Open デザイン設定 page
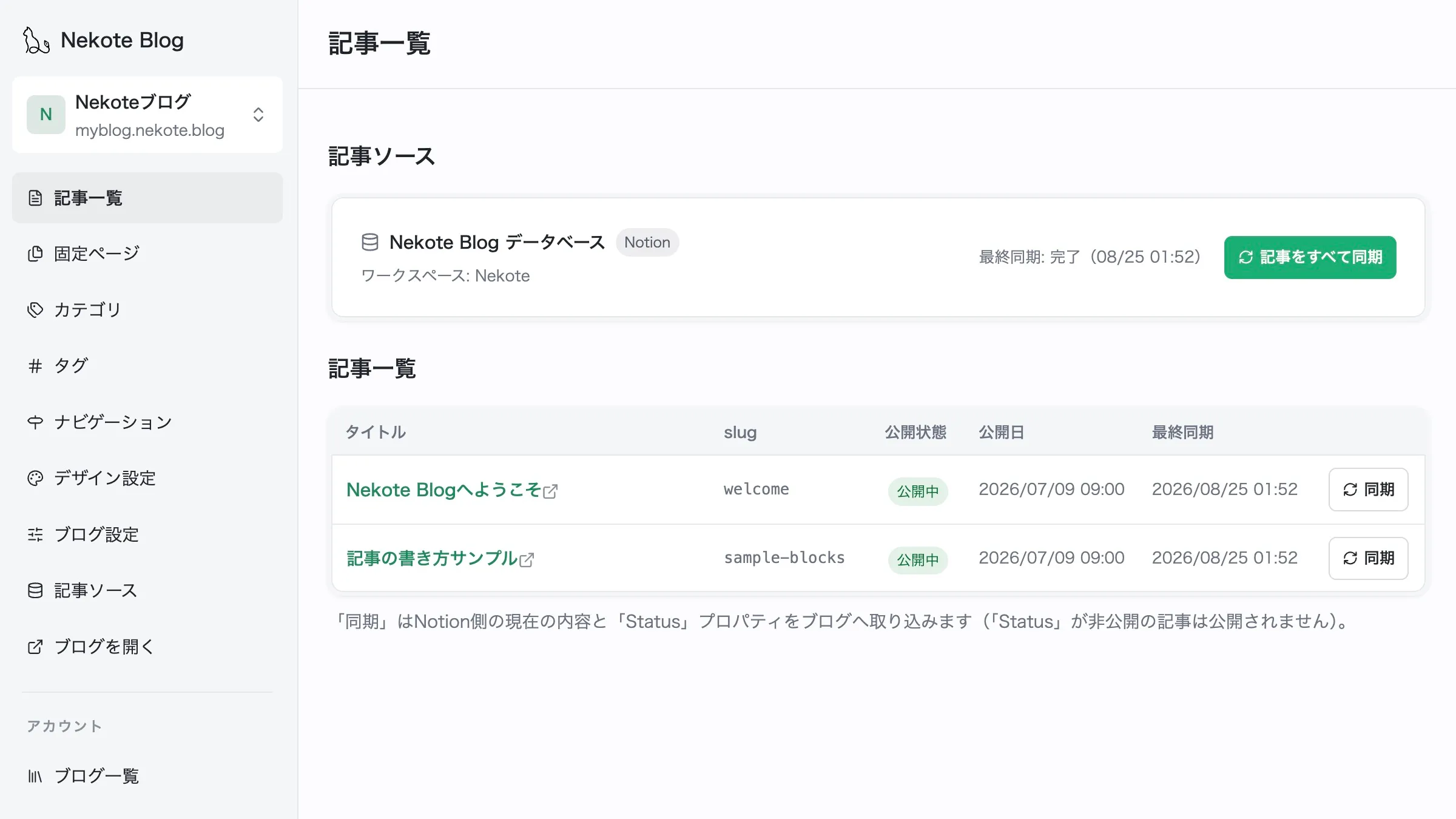The height and width of the screenshot is (819, 1456). (147, 478)
